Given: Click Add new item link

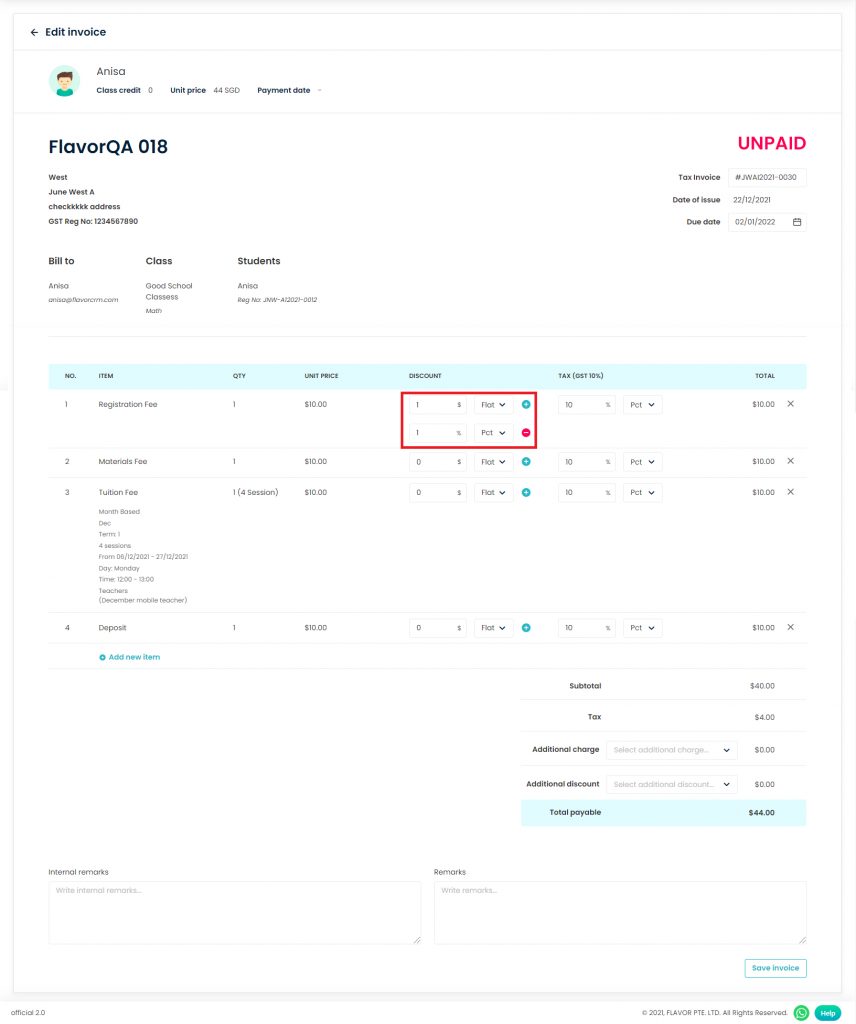Looking at the screenshot, I should tap(129, 657).
